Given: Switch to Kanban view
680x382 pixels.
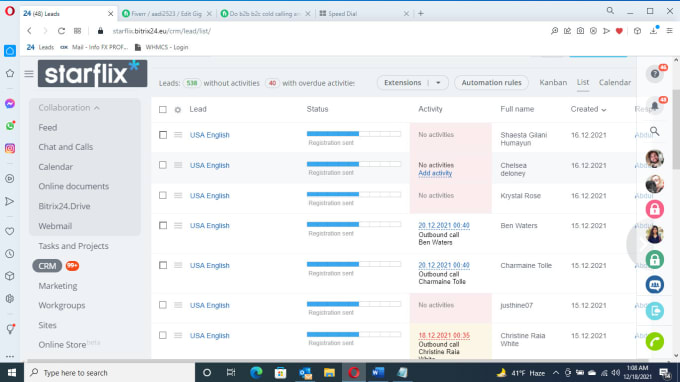Looking at the screenshot, I should (553, 82).
